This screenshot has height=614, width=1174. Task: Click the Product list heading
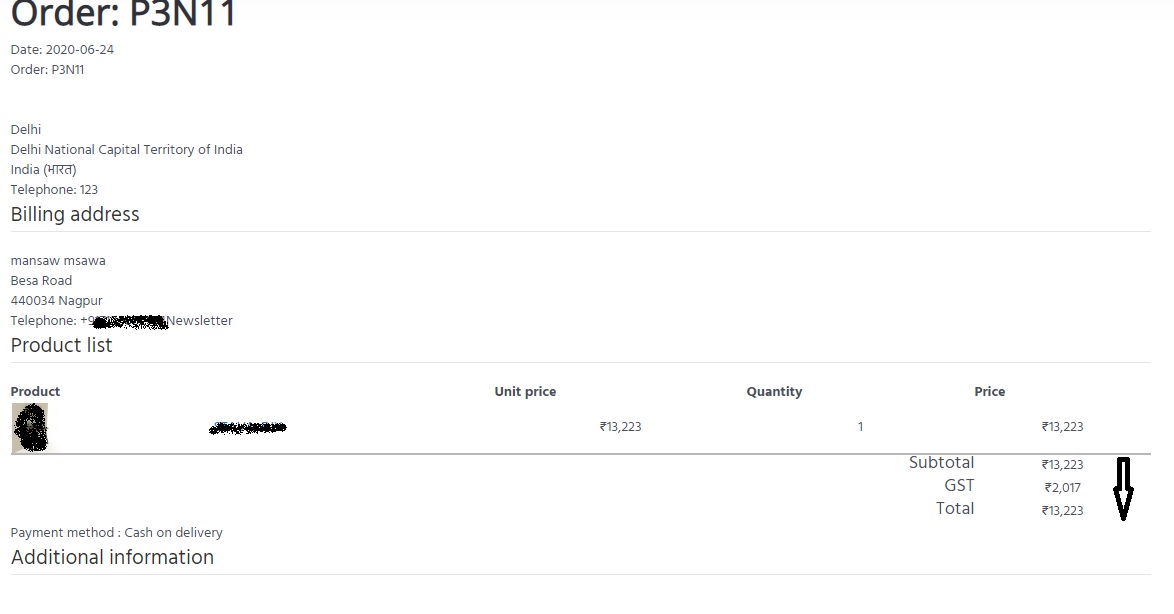[61, 345]
